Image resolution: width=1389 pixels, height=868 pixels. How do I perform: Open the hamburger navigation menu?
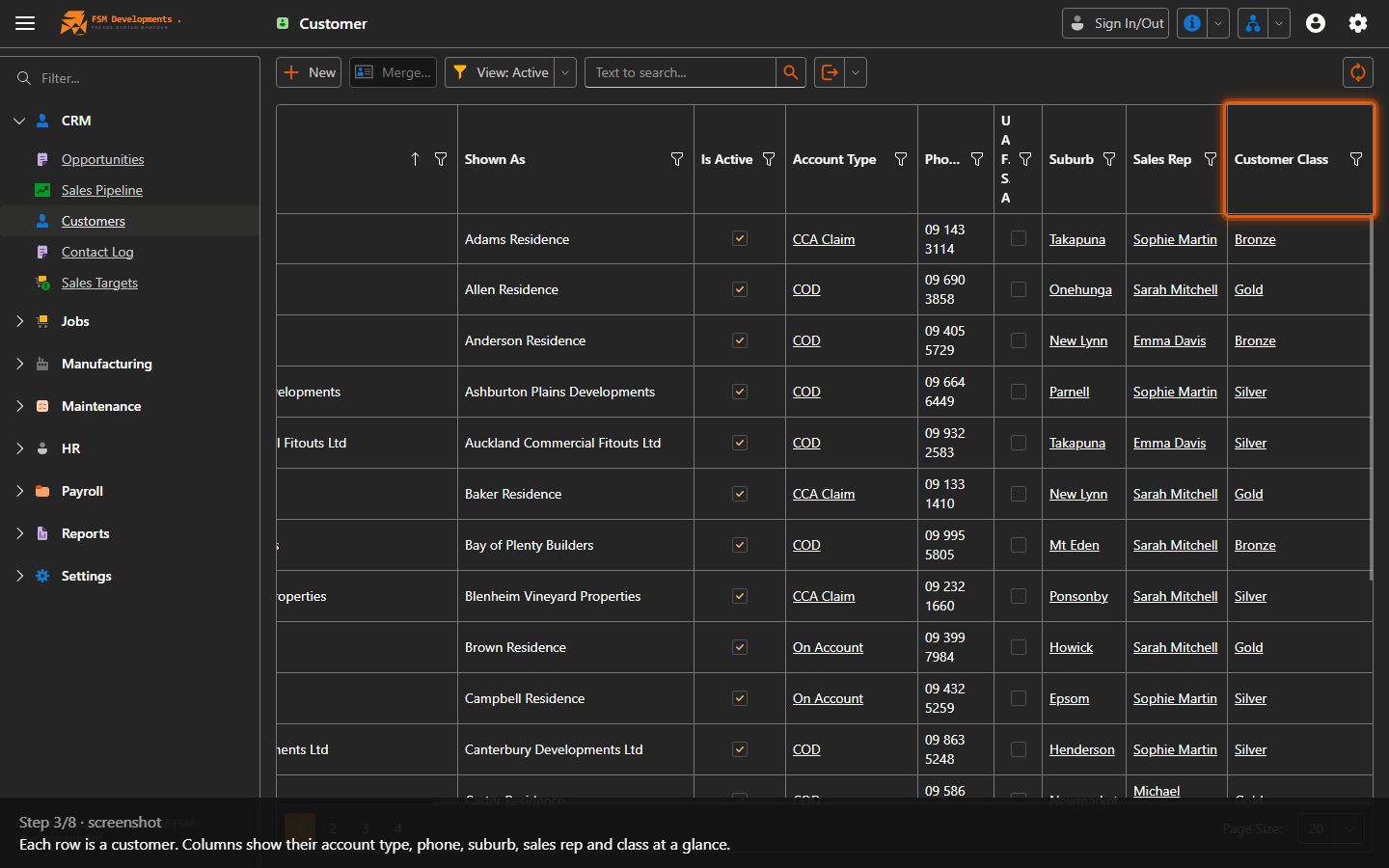[x=25, y=23]
